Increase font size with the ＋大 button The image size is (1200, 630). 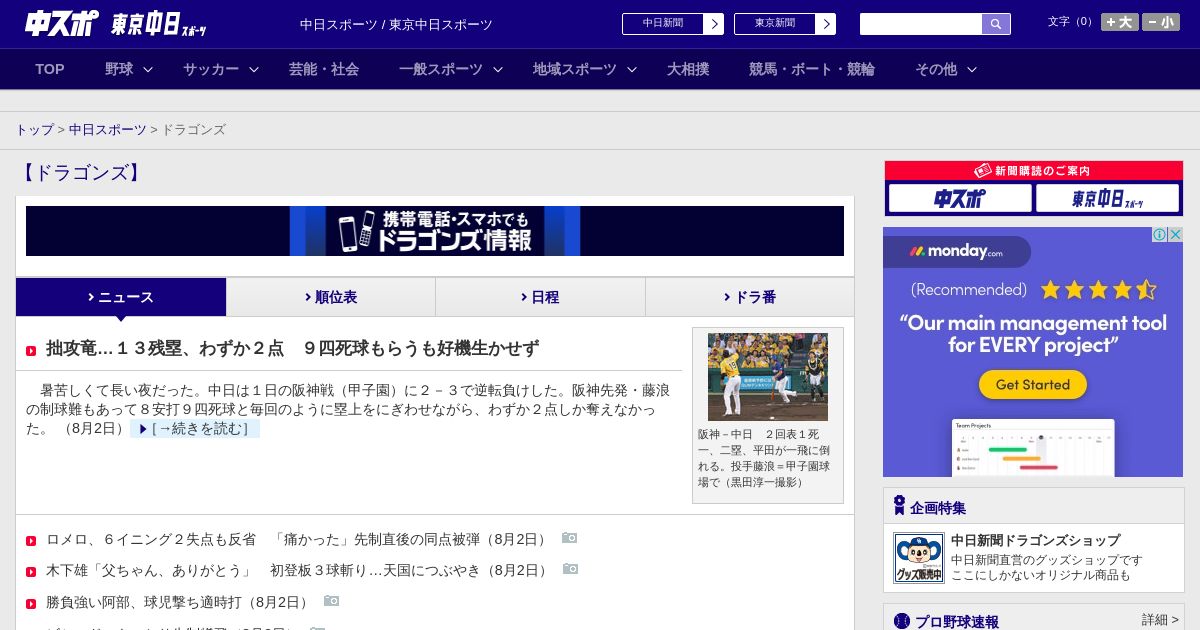pyautogui.click(x=1120, y=22)
